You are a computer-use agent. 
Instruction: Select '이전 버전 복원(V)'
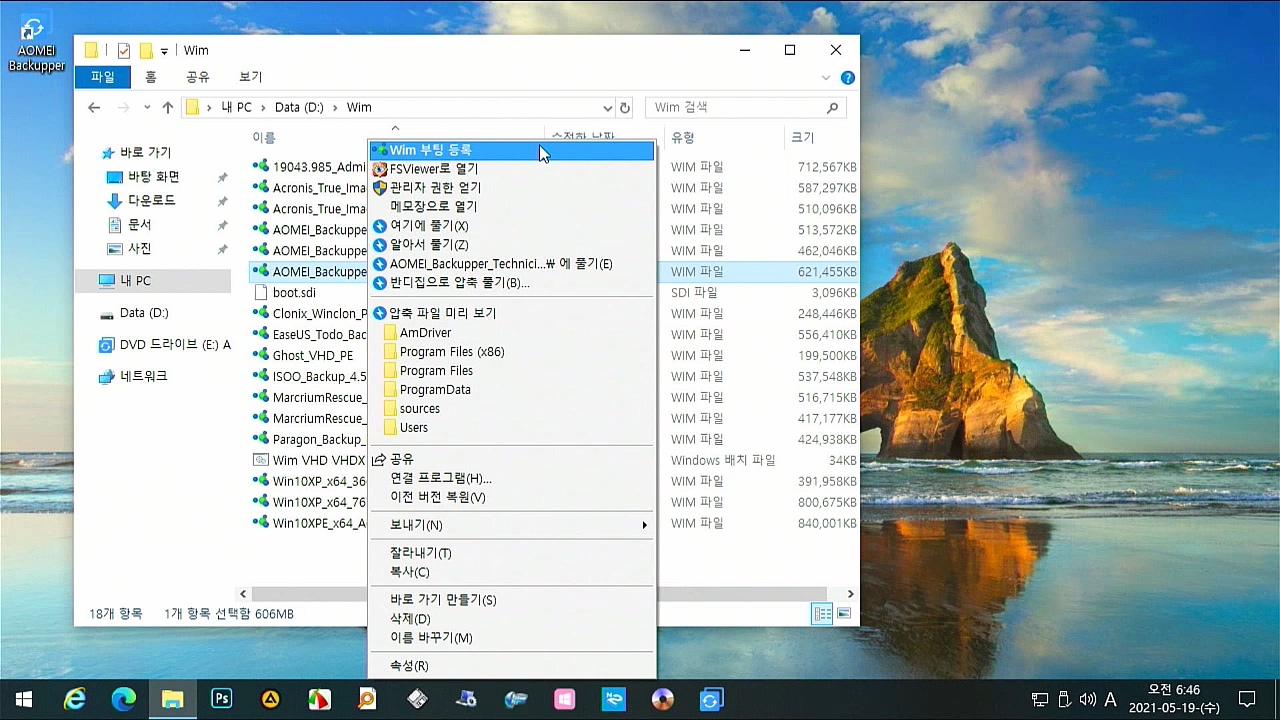512,497
